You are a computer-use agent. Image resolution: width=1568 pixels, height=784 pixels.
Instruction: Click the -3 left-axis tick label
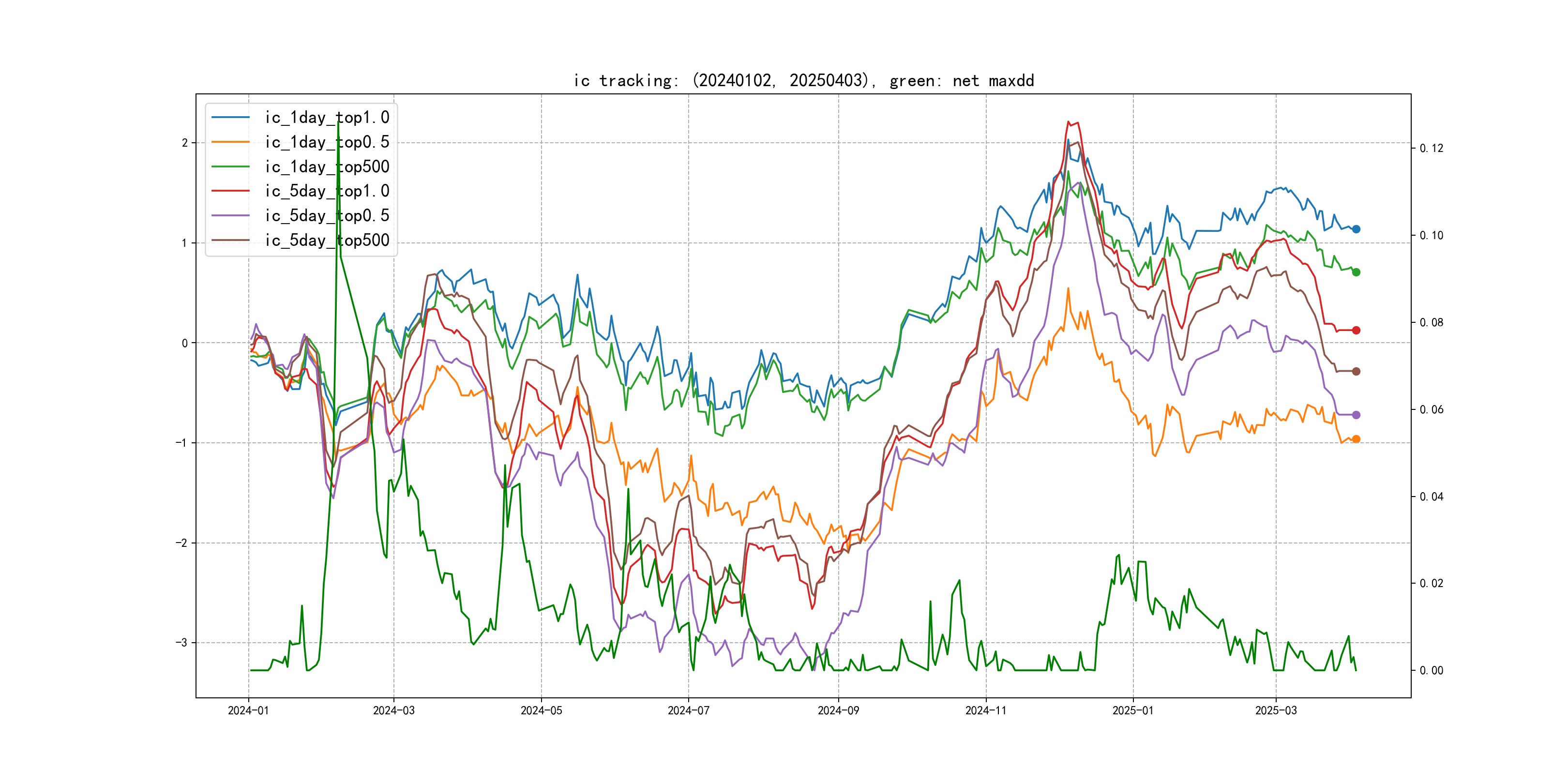pos(181,643)
